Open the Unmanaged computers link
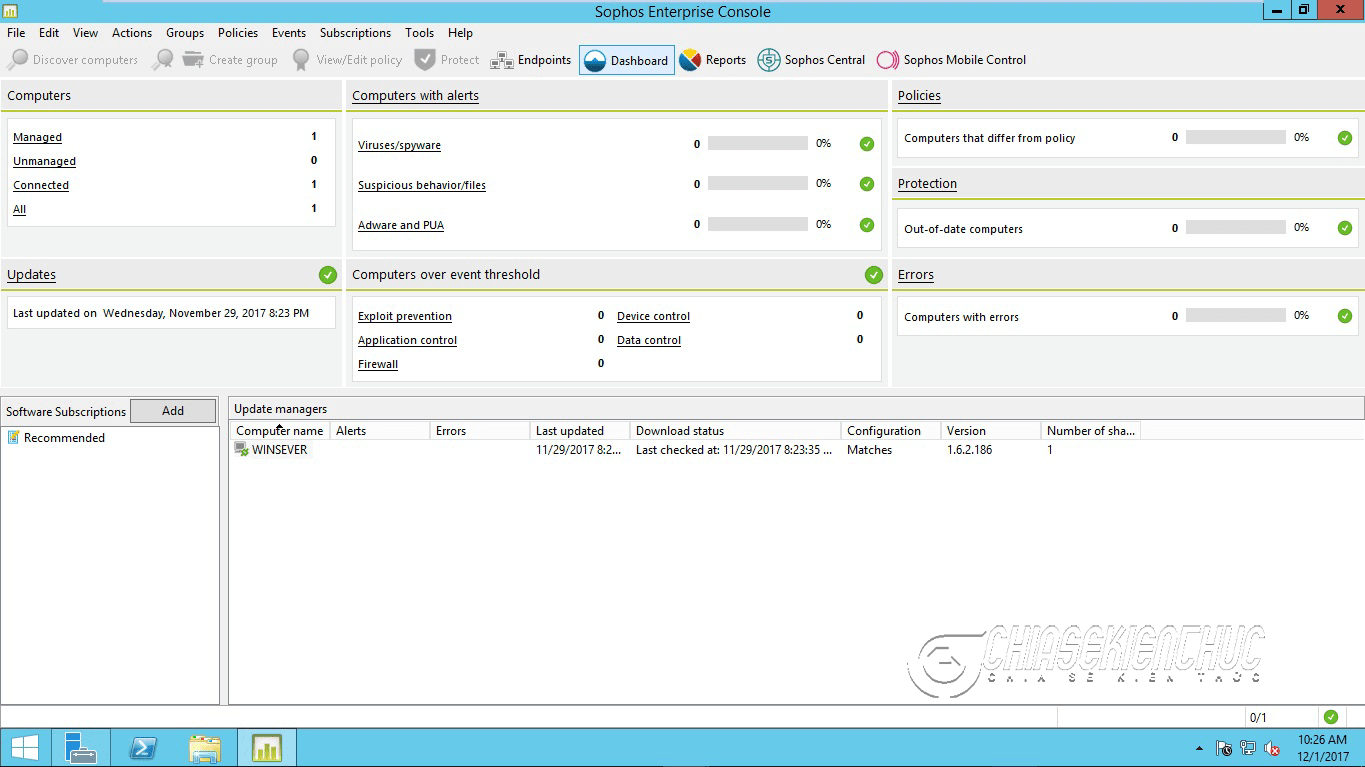This screenshot has width=1365, height=767. point(44,161)
